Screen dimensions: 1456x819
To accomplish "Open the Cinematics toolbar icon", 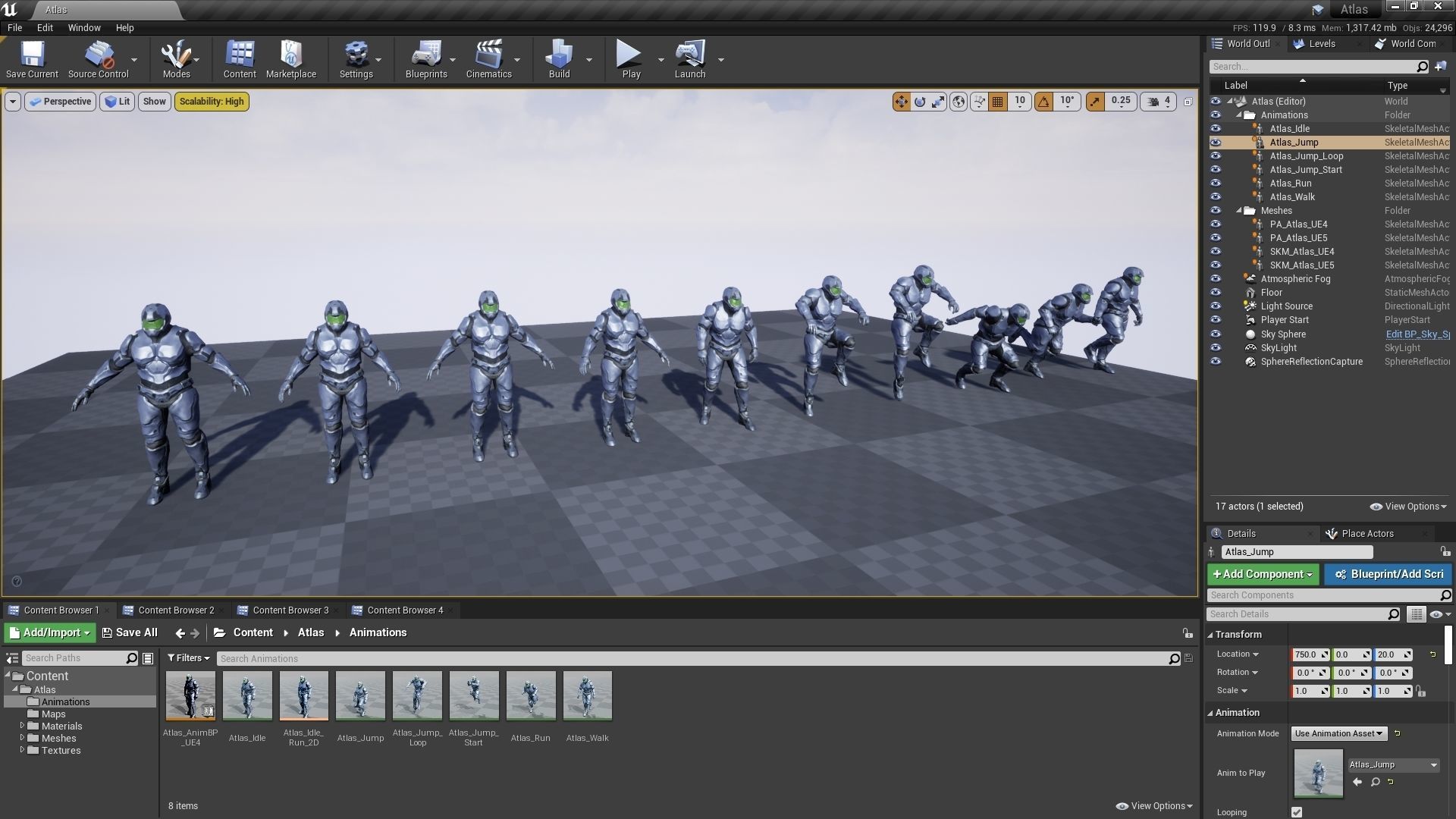I will 488,59.
